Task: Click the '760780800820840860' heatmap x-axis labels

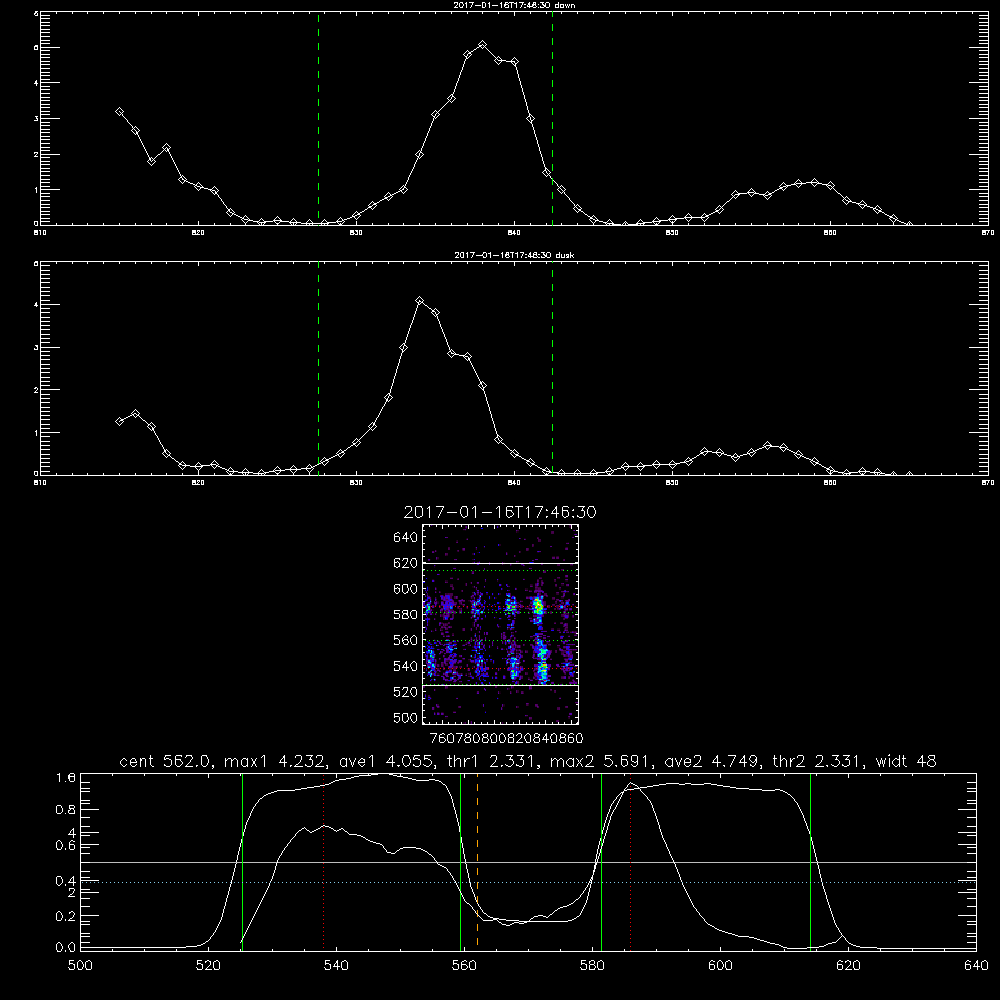Action: pyautogui.click(x=507, y=738)
